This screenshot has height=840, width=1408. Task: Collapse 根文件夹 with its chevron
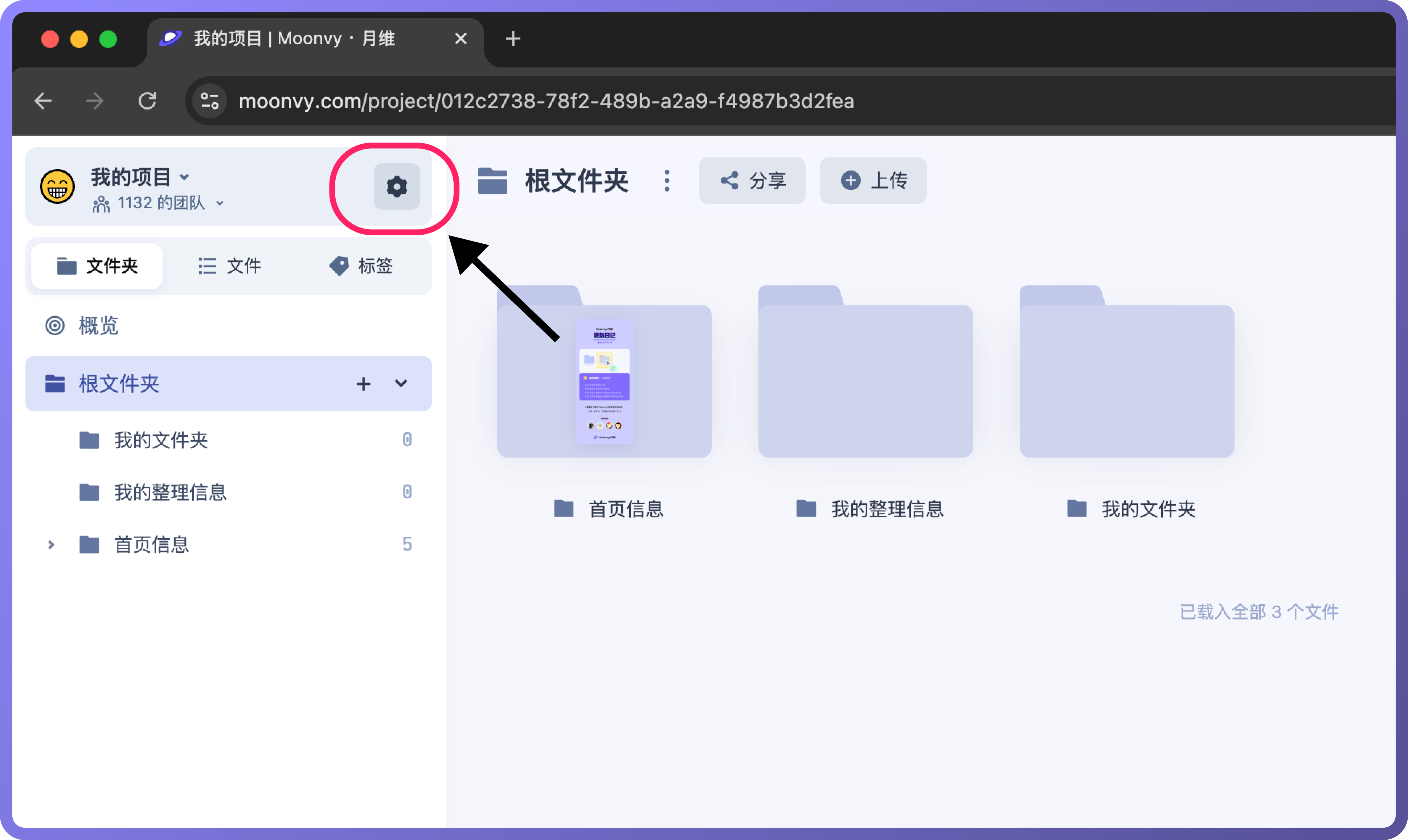[x=401, y=384]
